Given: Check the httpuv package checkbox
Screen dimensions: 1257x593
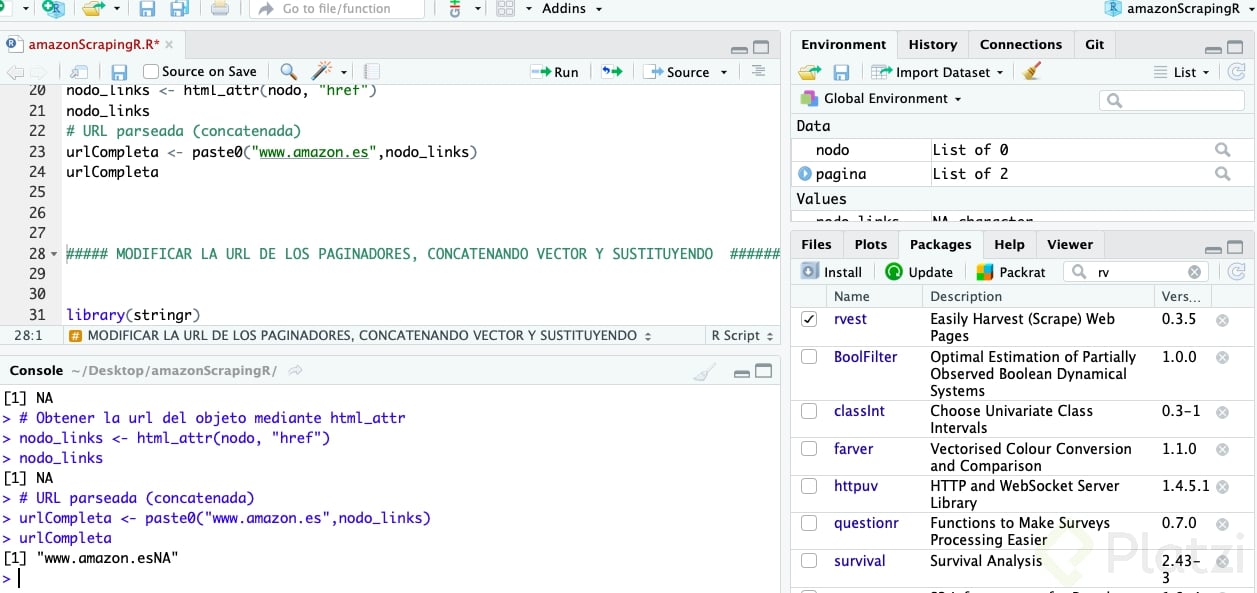Looking at the screenshot, I should pos(809,487).
